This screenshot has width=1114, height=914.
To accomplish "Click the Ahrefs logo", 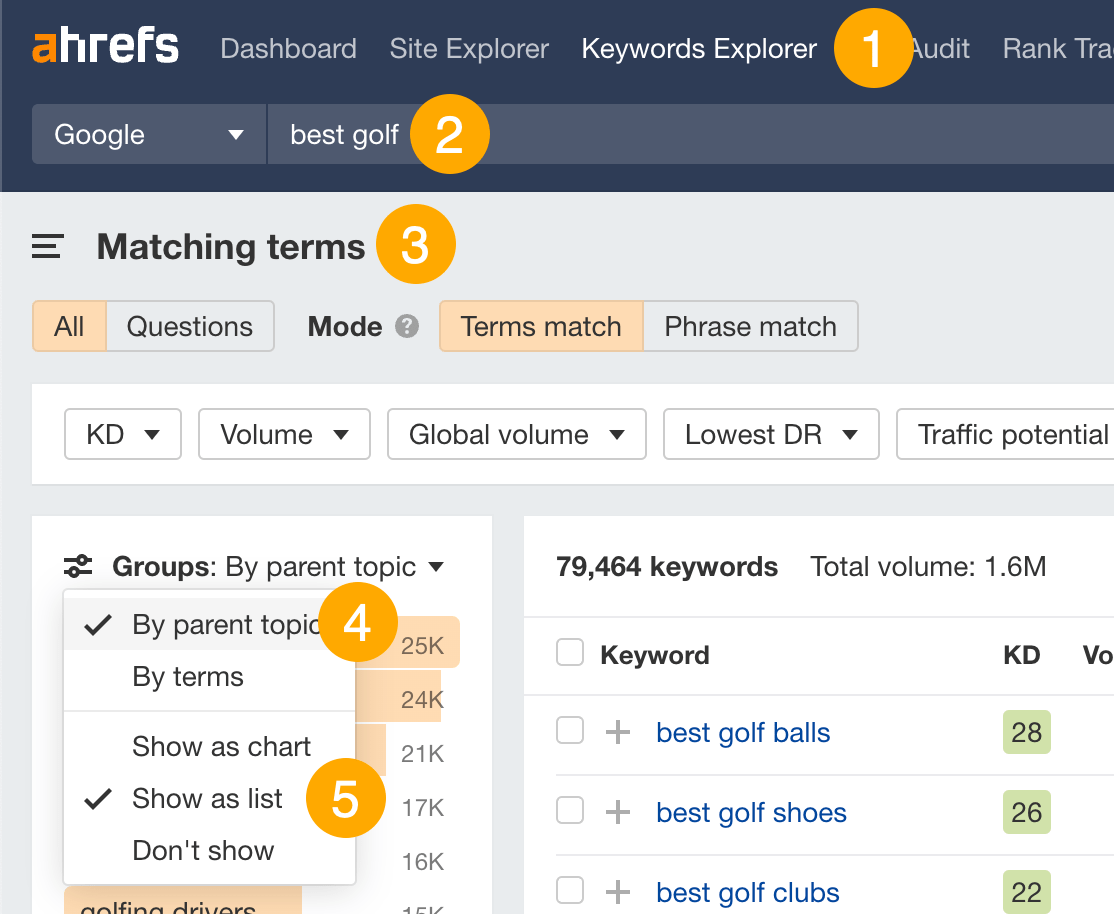I will (105, 47).
